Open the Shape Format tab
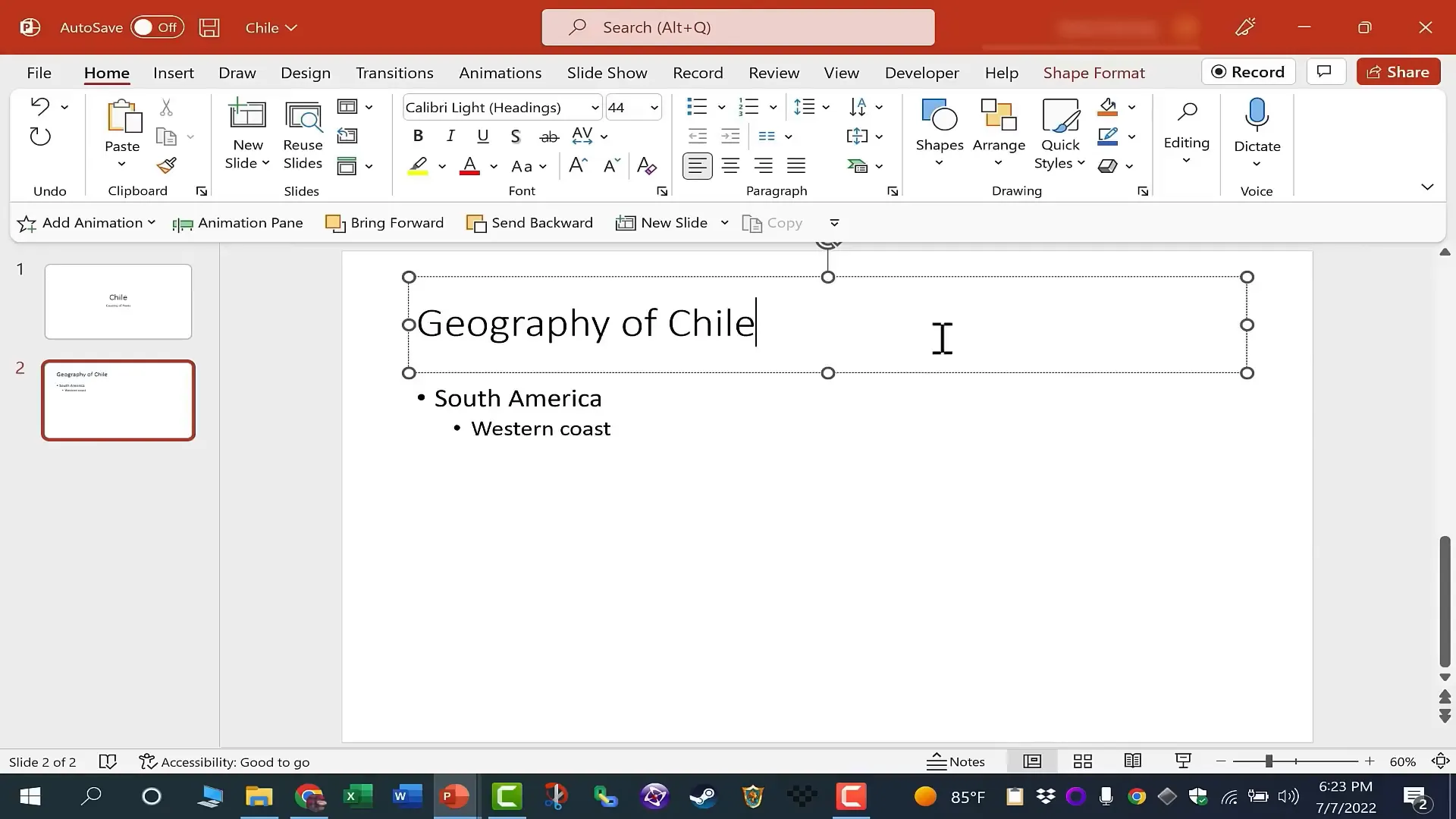Viewport: 1456px width, 819px height. click(x=1094, y=73)
